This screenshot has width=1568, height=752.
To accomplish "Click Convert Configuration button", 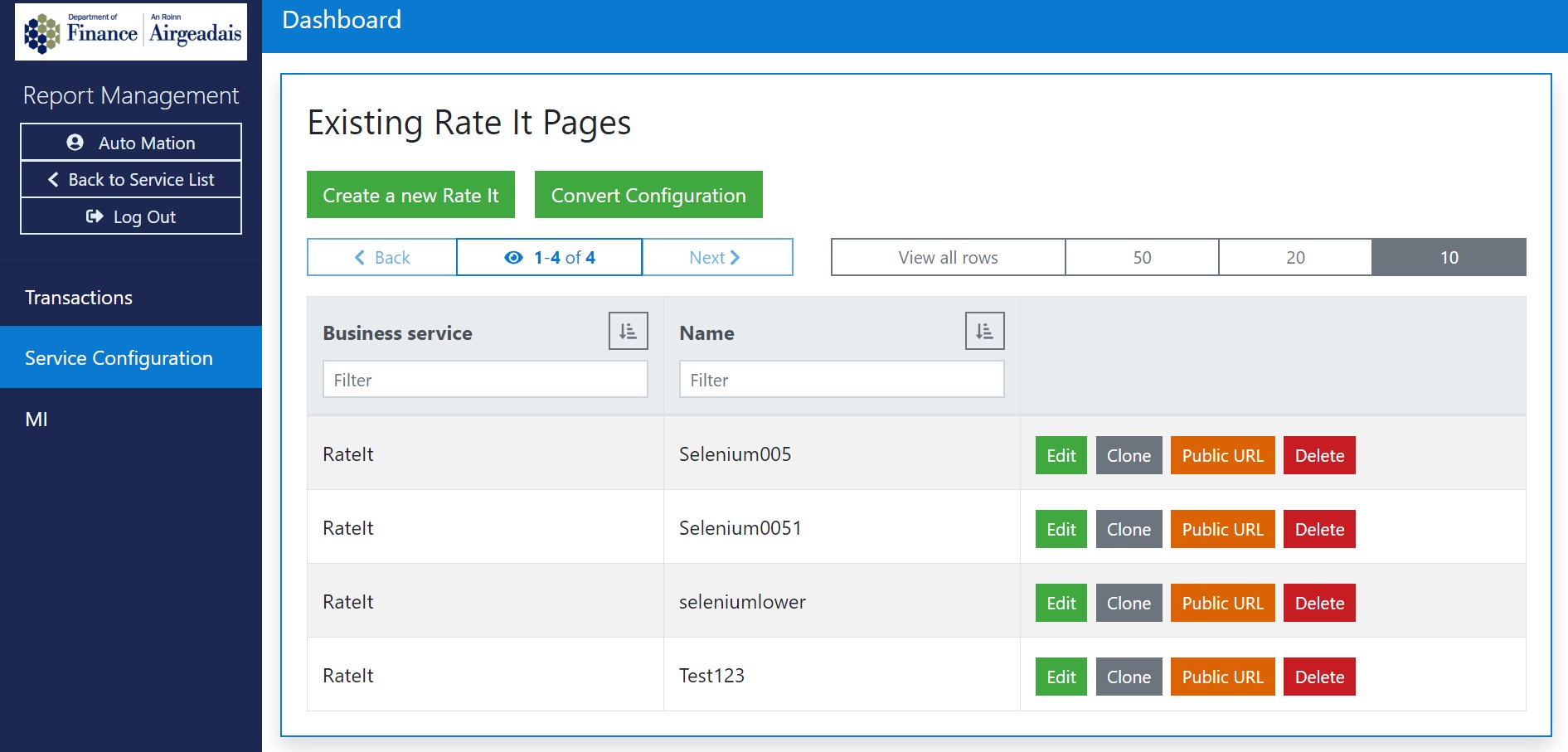I will coord(648,195).
